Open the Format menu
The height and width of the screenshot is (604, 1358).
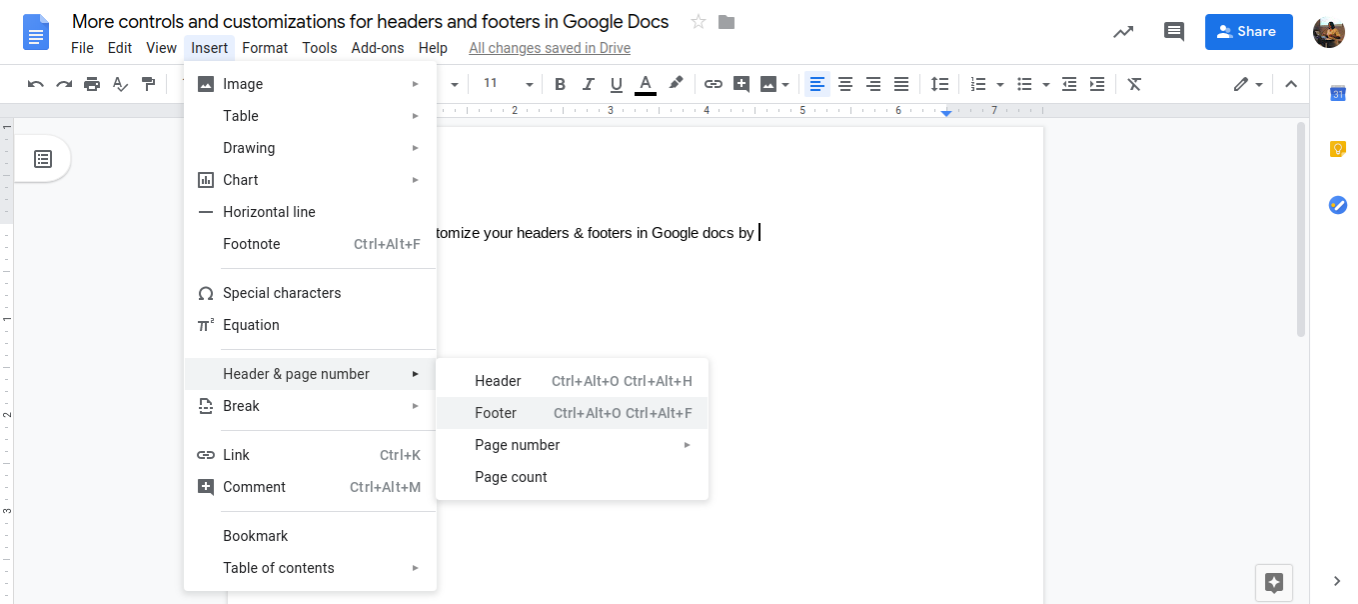point(265,48)
